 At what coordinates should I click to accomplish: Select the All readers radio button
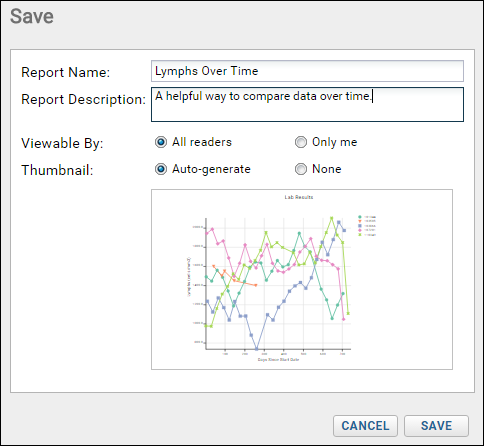161,142
